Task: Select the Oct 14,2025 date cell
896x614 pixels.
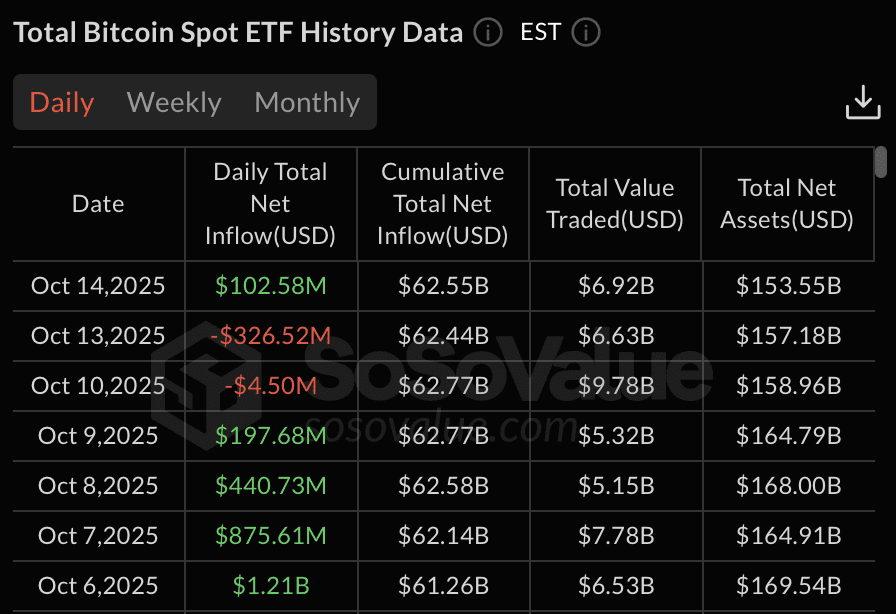Action: (x=98, y=286)
